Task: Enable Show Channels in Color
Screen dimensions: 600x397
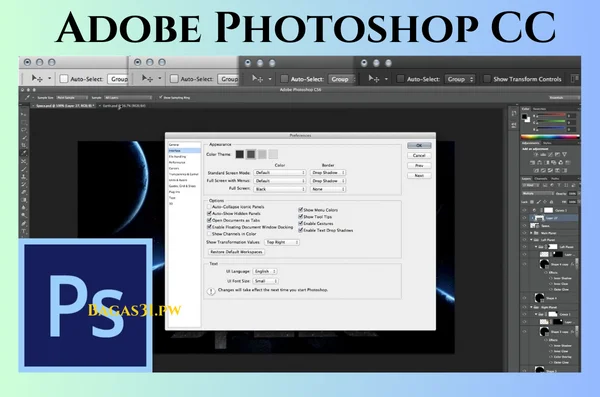Action: click(209, 234)
